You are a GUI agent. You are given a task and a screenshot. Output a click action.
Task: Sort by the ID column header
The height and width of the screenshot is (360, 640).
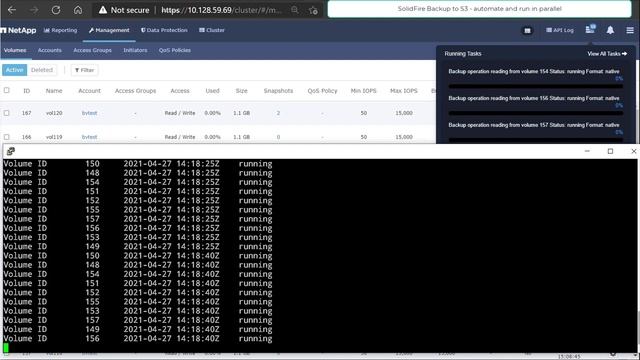(27, 91)
